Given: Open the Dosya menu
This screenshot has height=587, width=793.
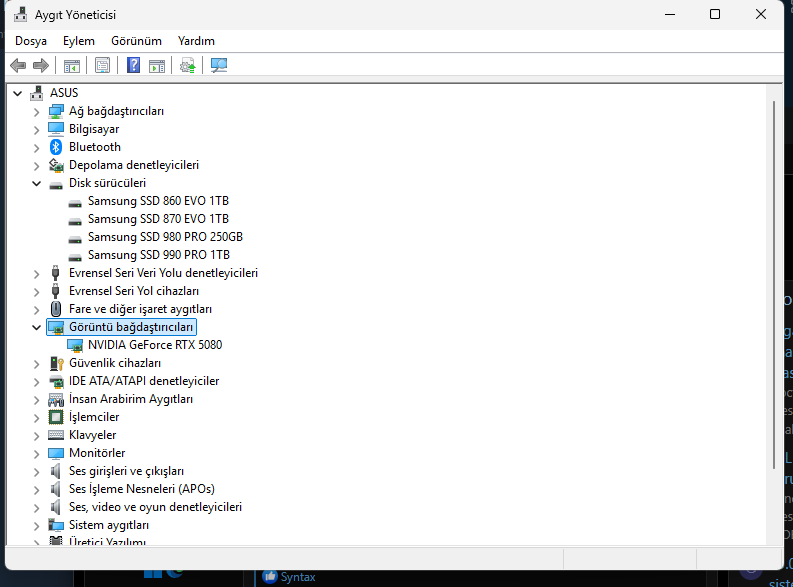Looking at the screenshot, I should coord(31,41).
